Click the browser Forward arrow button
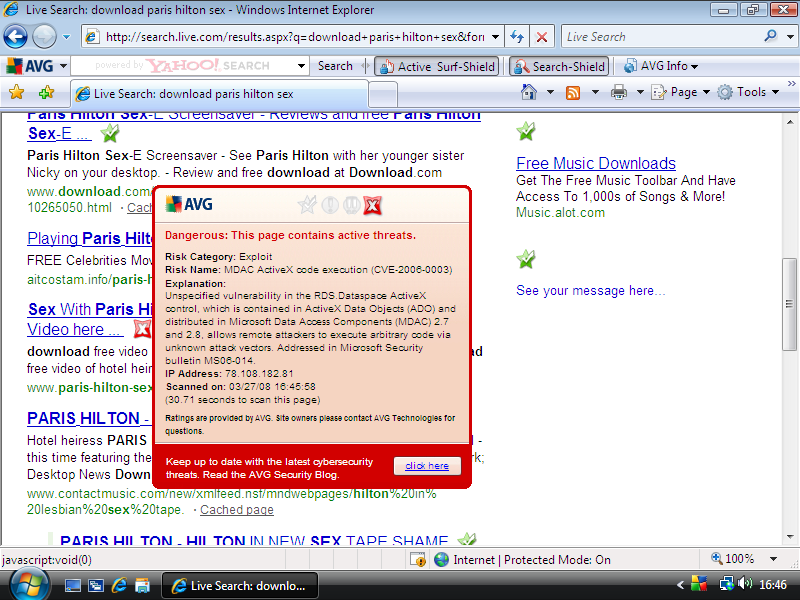800x600 pixels. tap(44, 37)
